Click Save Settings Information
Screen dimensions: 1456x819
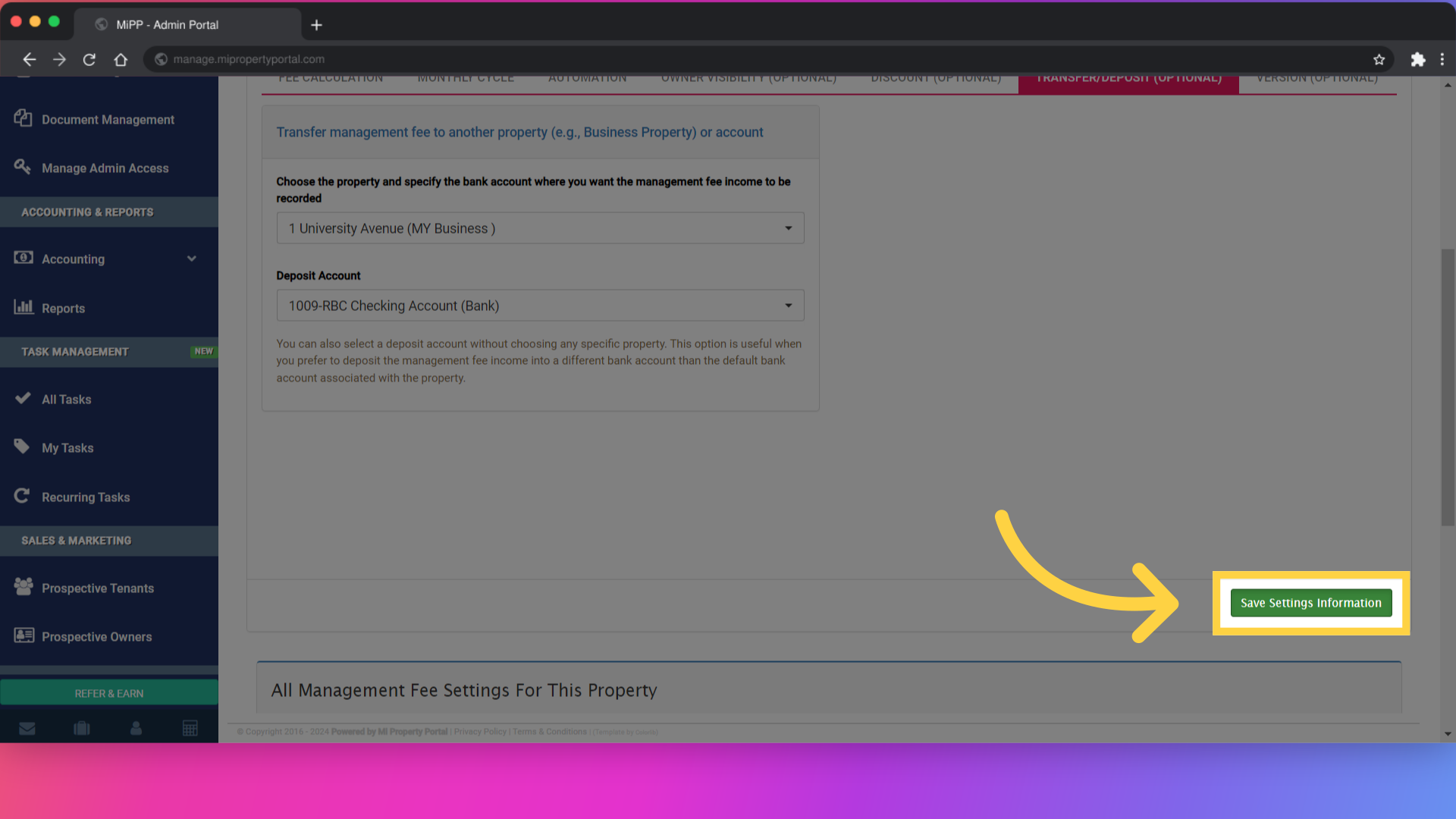[x=1310, y=602]
